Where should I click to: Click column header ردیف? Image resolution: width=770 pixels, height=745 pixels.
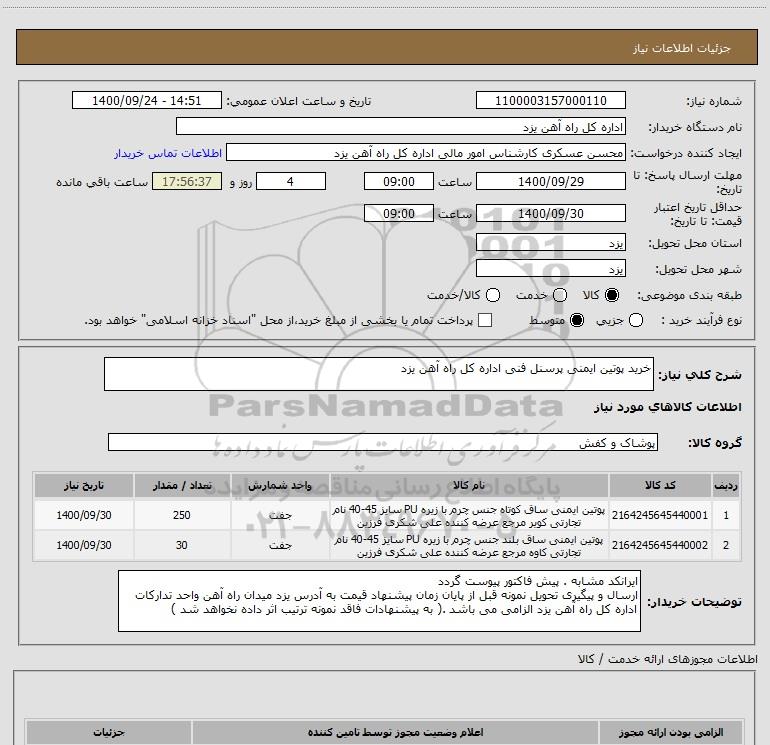(726, 485)
